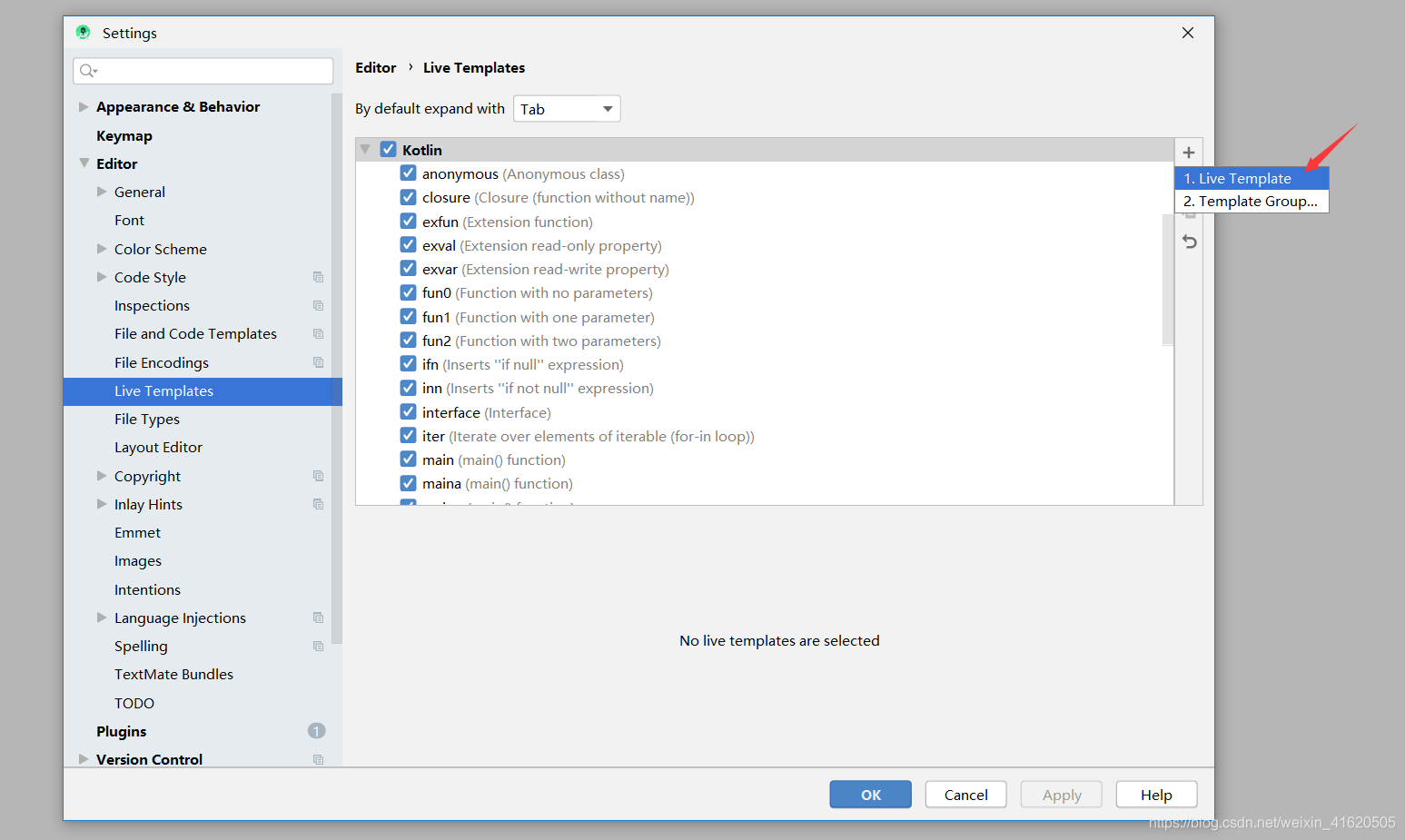Expand the General subsection arrow
Viewport: 1405px width, 840px height.
click(x=102, y=192)
